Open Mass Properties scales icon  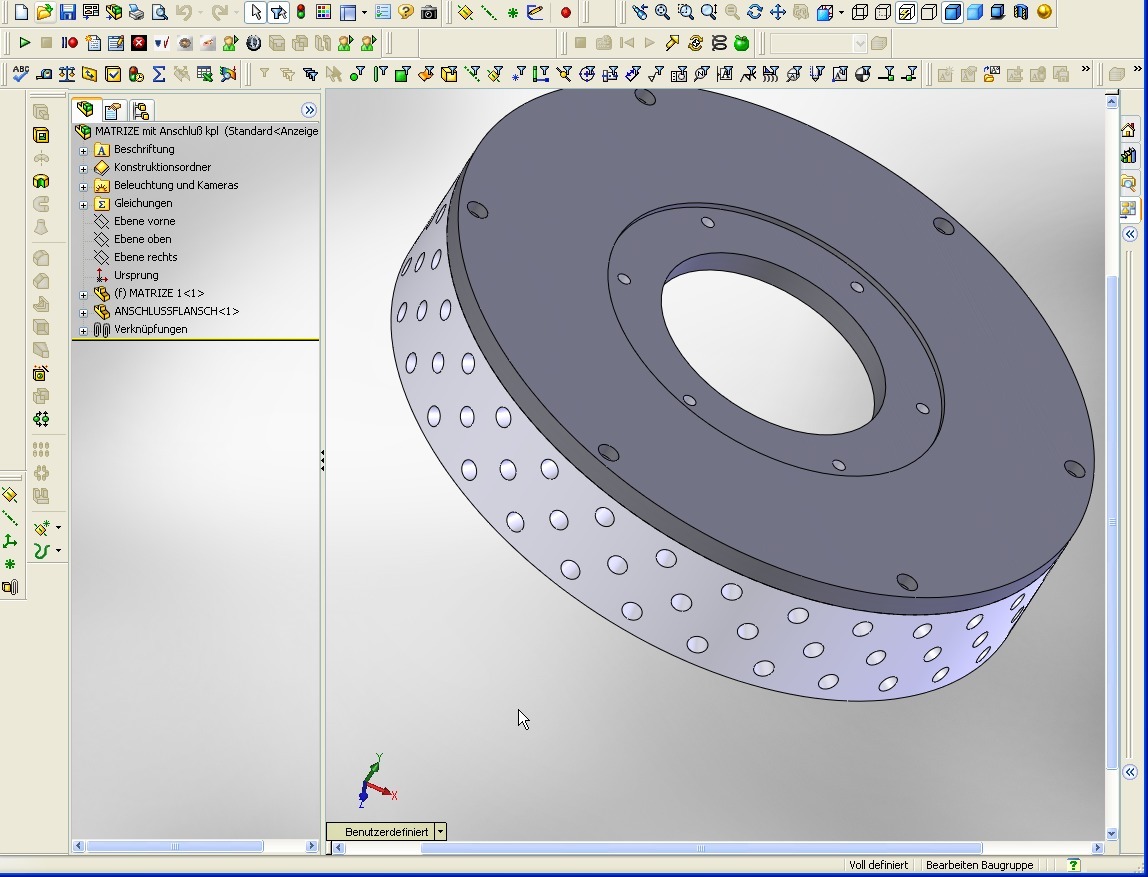point(67,74)
